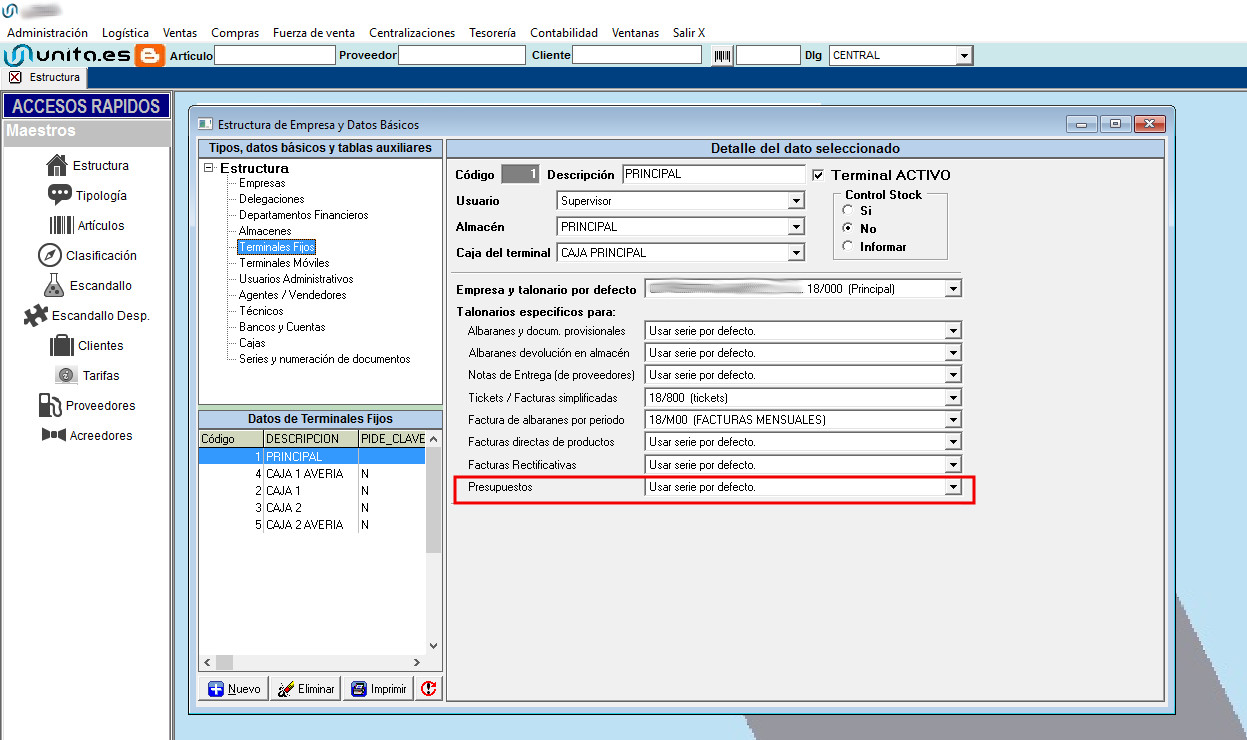Viewport: 1247px width, 740px height.
Task: Select Empresas in the Estructura tree
Action: pos(262,183)
